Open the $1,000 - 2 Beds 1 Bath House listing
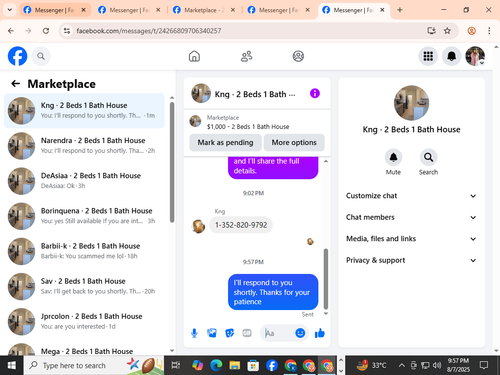 click(248, 127)
